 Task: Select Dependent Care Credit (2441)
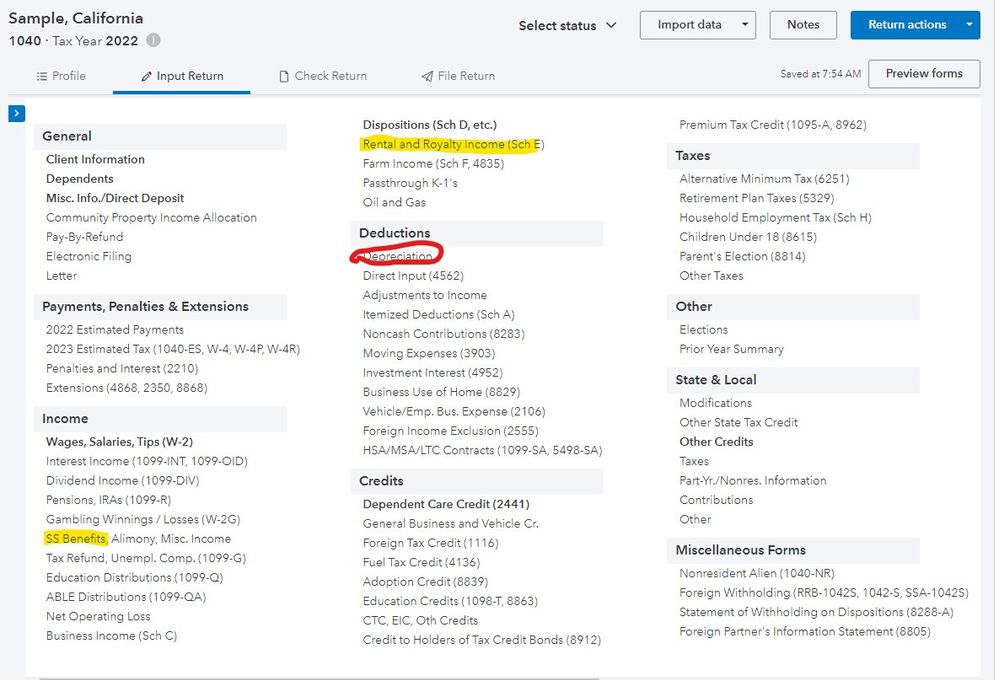click(x=446, y=505)
